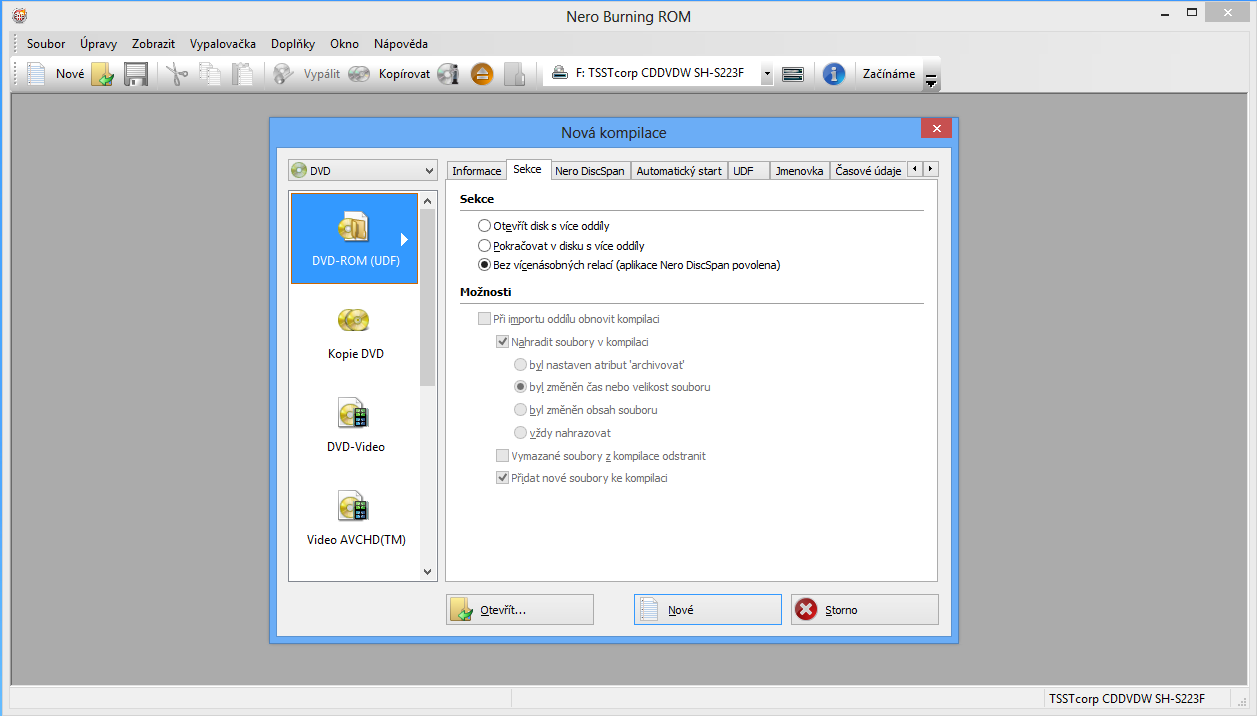
Task: Open the Nápověda menu
Action: click(401, 44)
